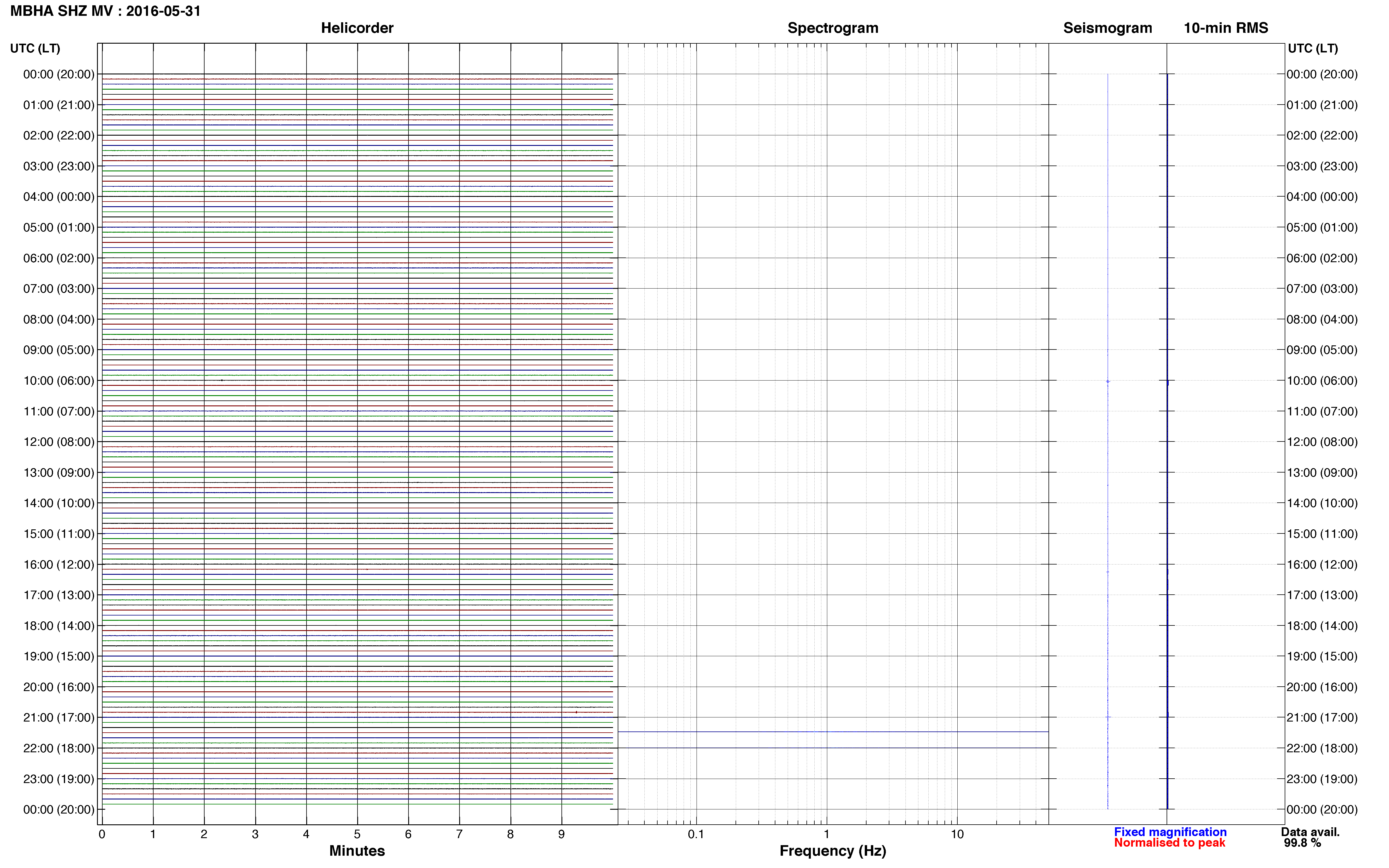
Task: Click Helicorder-side label '05:00 (01:00)'
Action: [x=59, y=227]
